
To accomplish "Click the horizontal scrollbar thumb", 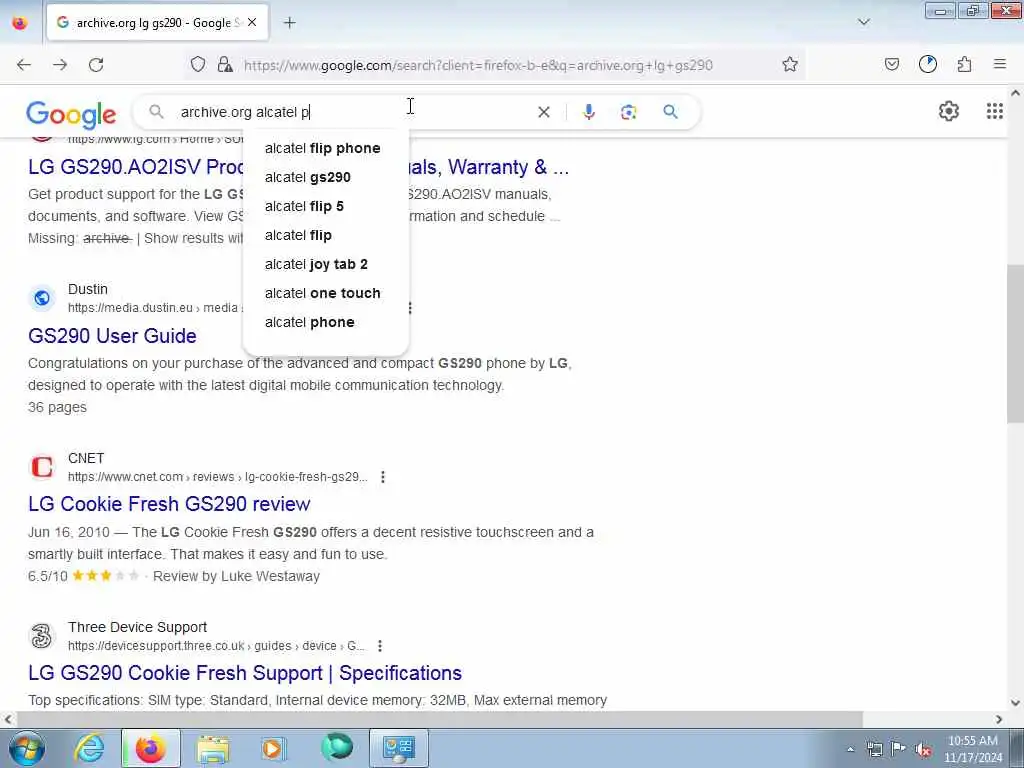I will click(x=440, y=719).
